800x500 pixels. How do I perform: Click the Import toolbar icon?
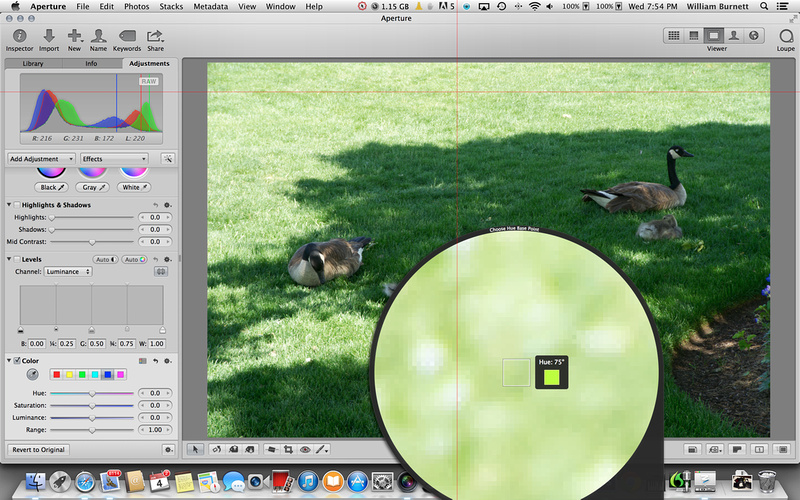[x=49, y=40]
